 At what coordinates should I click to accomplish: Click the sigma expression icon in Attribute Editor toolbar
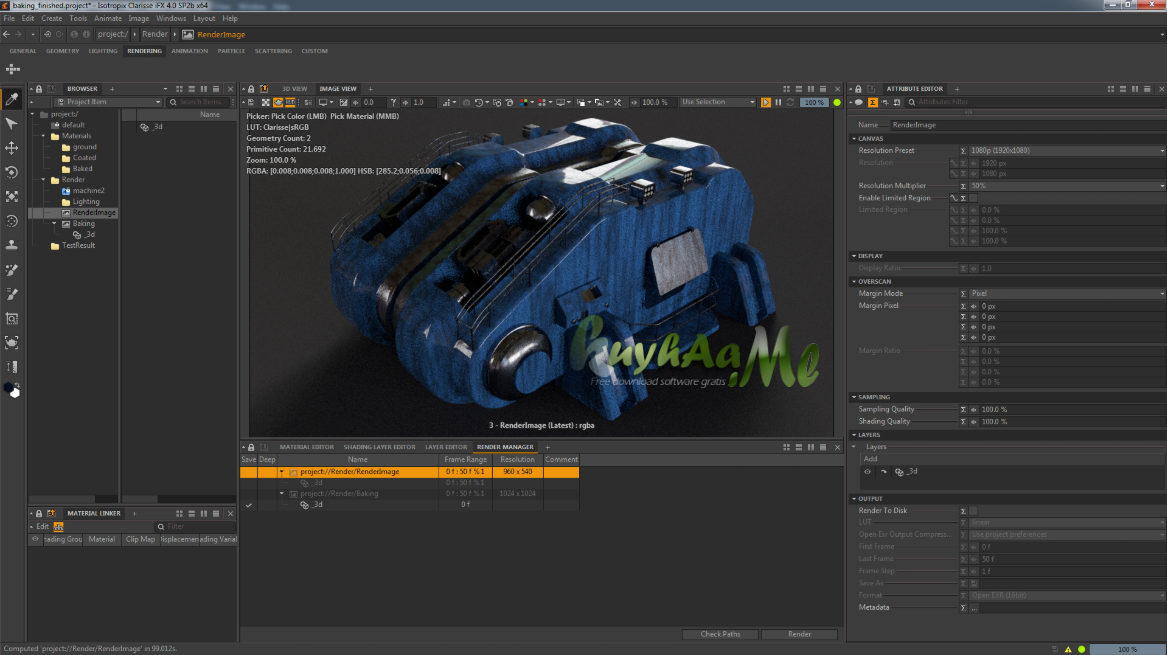coord(872,102)
